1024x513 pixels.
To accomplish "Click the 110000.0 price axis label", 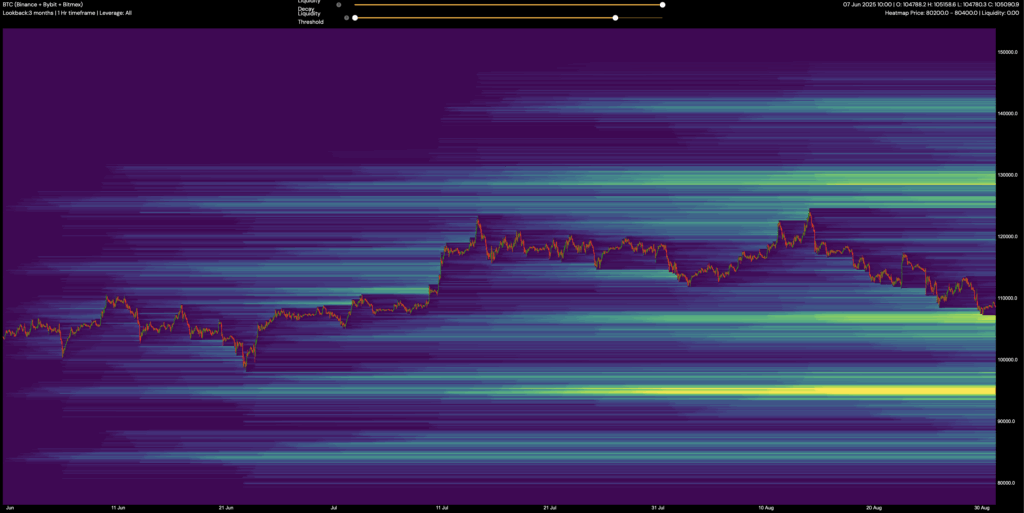I will [1006, 298].
